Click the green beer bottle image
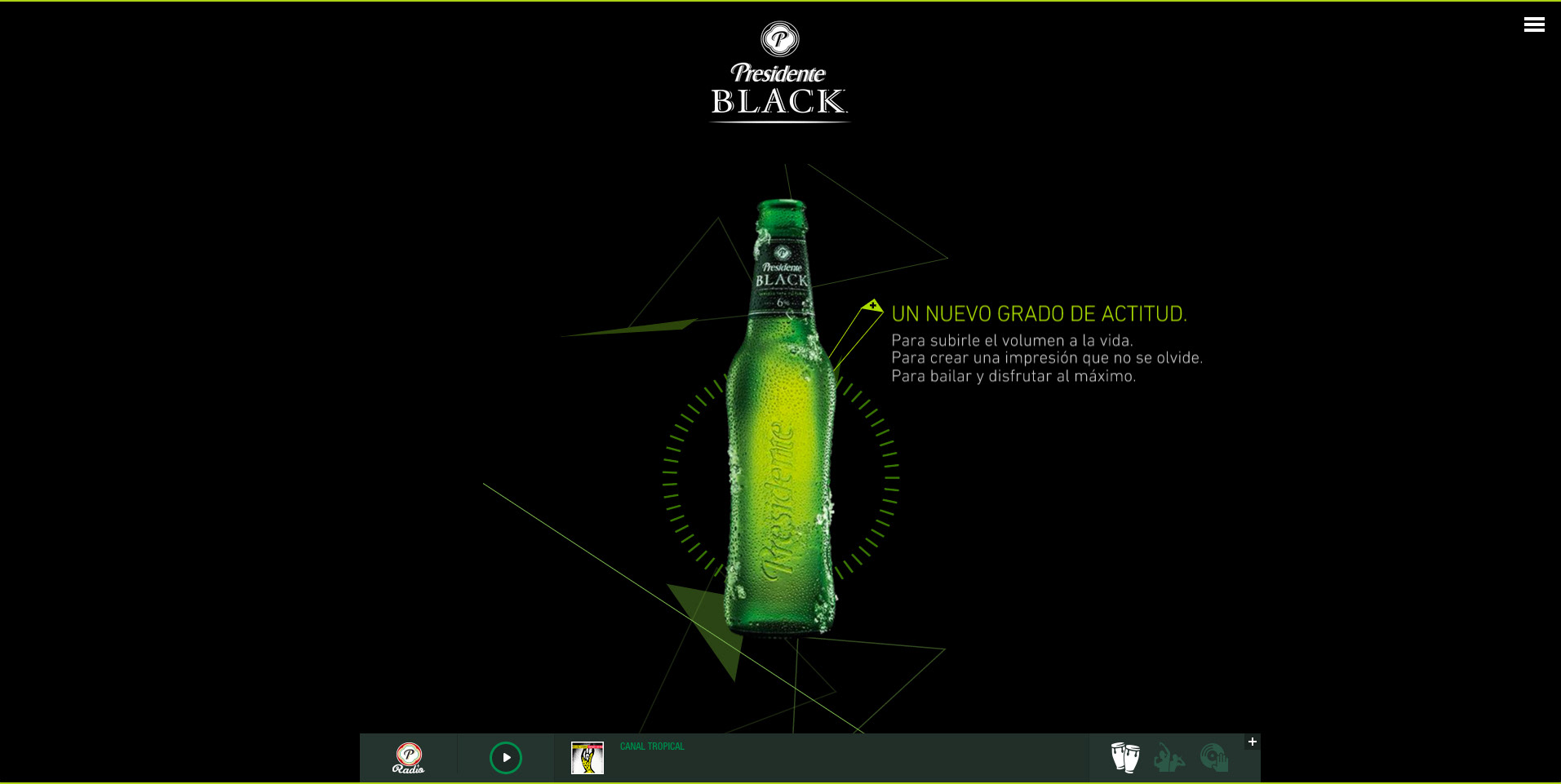 pyautogui.click(x=781, y=418)
